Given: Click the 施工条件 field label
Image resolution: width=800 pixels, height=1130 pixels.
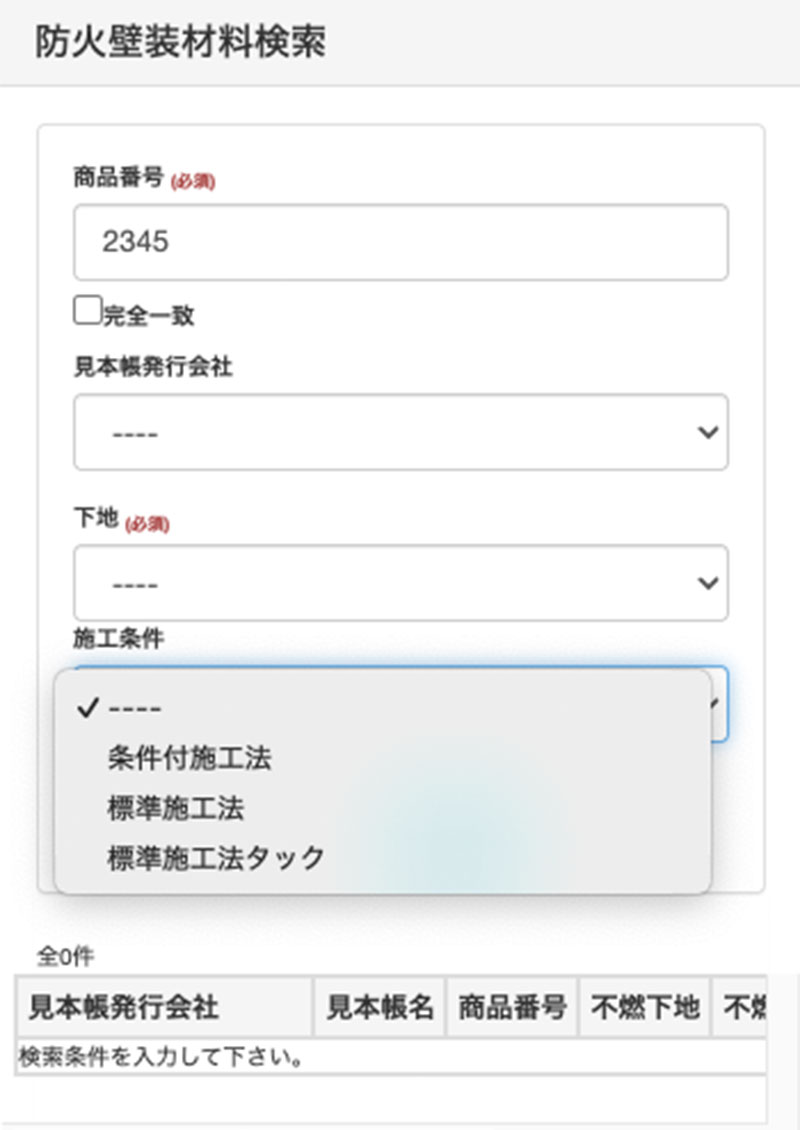Looking at the screenshot, I should coord(118,639).
